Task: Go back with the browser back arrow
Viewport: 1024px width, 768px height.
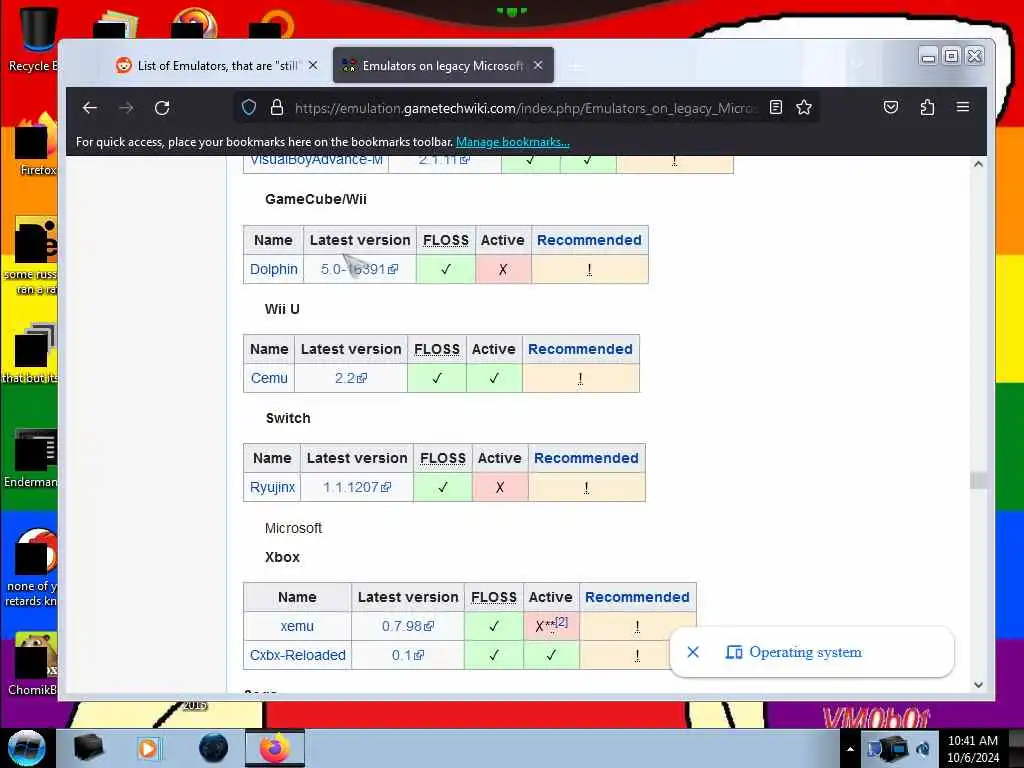Action: pos(90,108)
